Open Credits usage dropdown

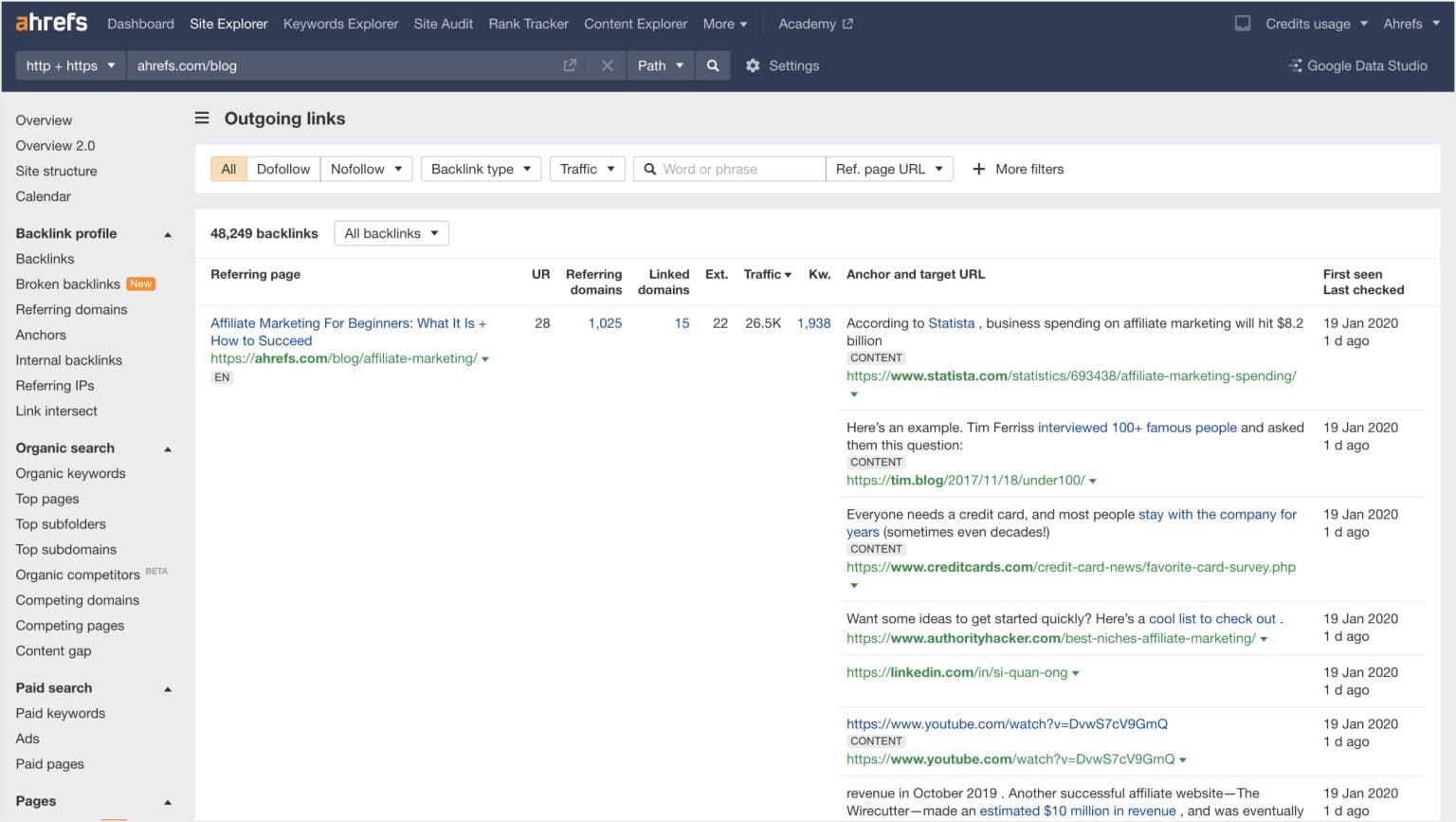[x=1317, y=24]
